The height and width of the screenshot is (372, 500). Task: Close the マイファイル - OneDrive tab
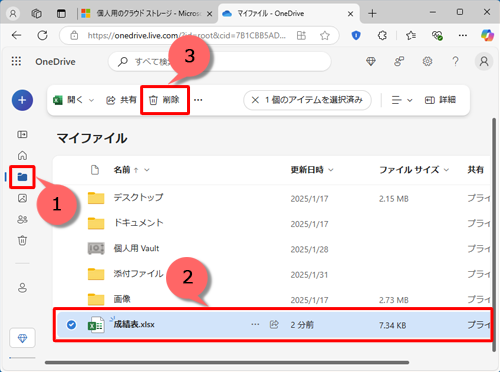tap(350, 14)
